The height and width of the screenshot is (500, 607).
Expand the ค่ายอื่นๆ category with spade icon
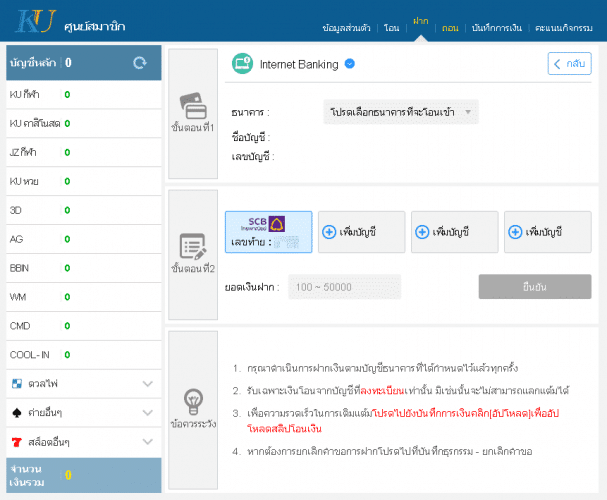(x=147, y=412)
